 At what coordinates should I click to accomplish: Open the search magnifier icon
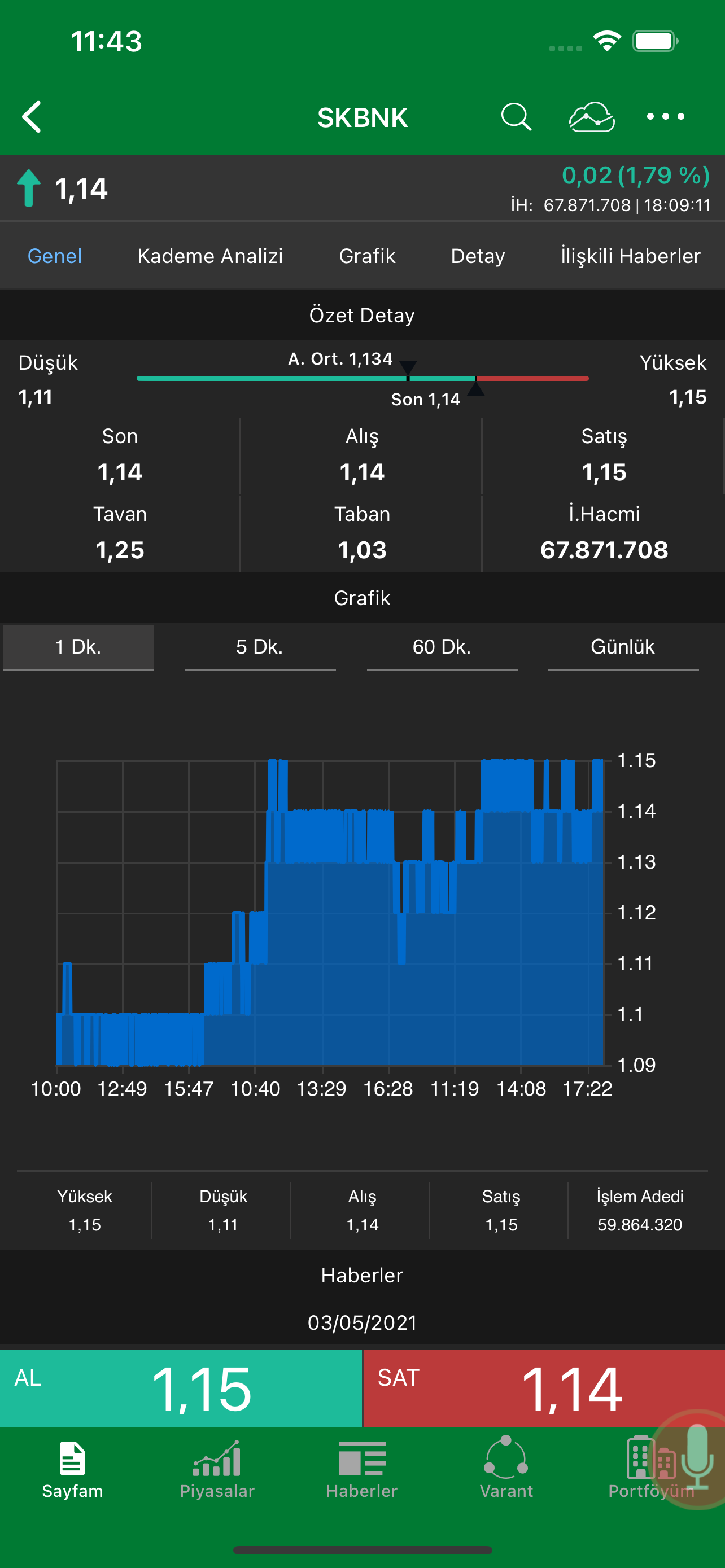pyautogui.click(x=516, y=116)
